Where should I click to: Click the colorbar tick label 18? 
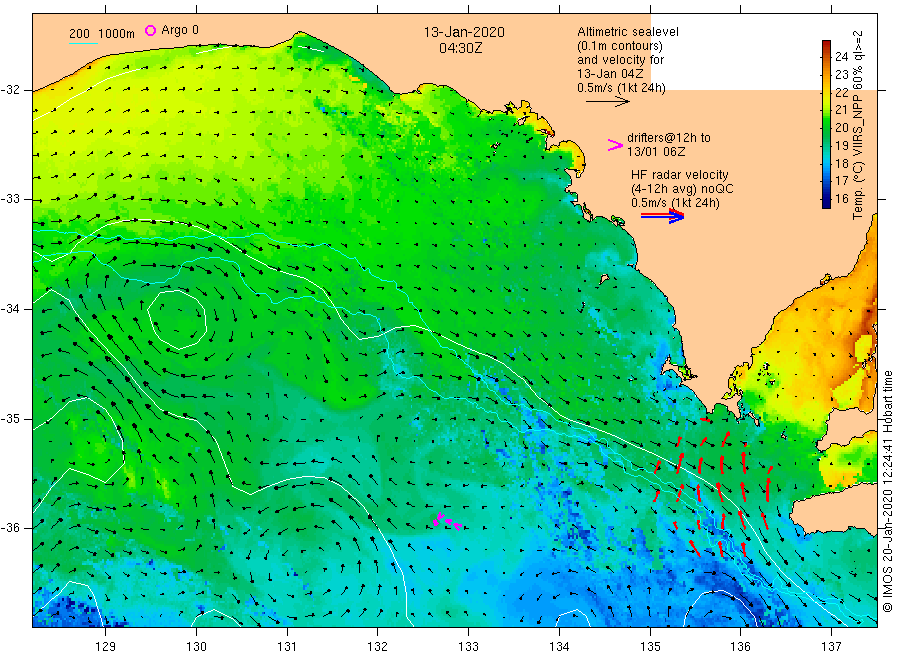pos(841,163)
